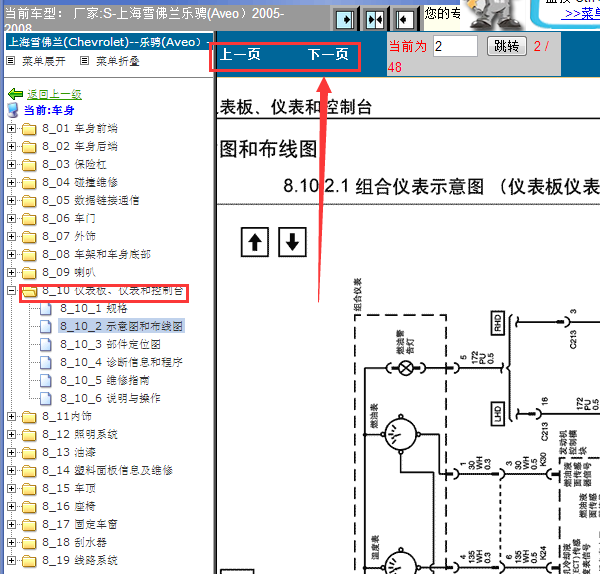Screen dimensions: 600x574
Task: Expand the 8_11 内饰 tree node
Action: [x=11, y=416]
